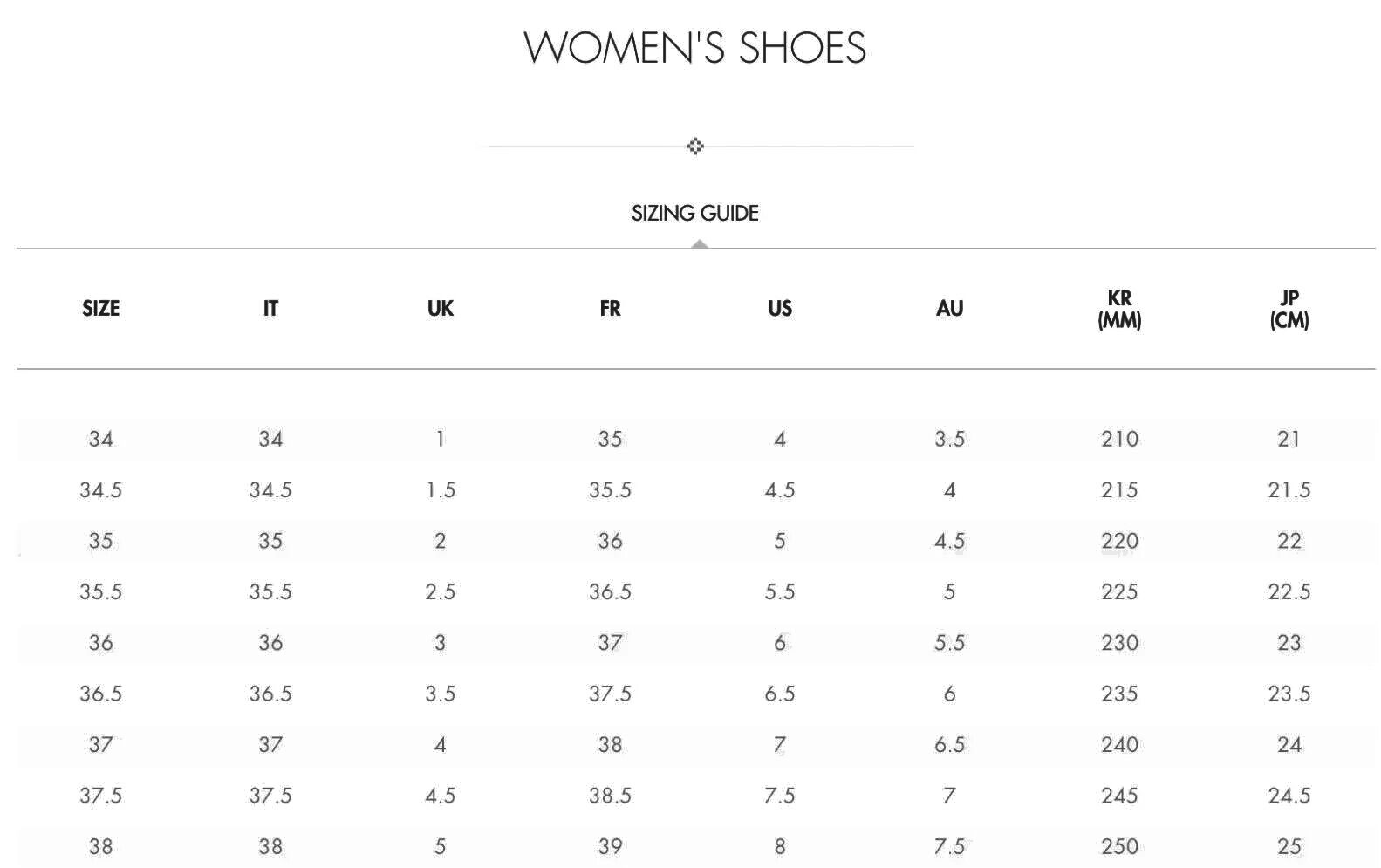Pick 24.5 in the JP column
The width and height of the screenshot is (1381, 868).
pos(1289,796)
